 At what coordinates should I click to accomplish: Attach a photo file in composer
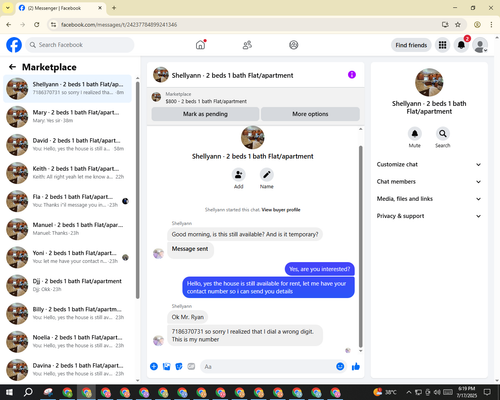[166, 367]
